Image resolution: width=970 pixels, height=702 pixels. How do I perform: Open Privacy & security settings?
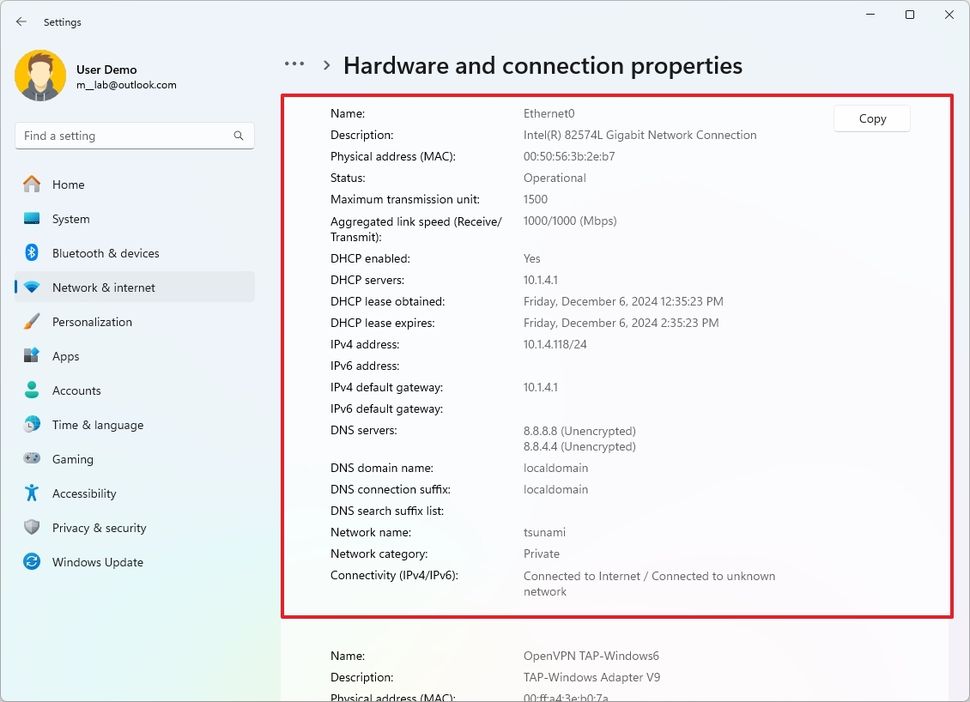(x=98, y=528)
